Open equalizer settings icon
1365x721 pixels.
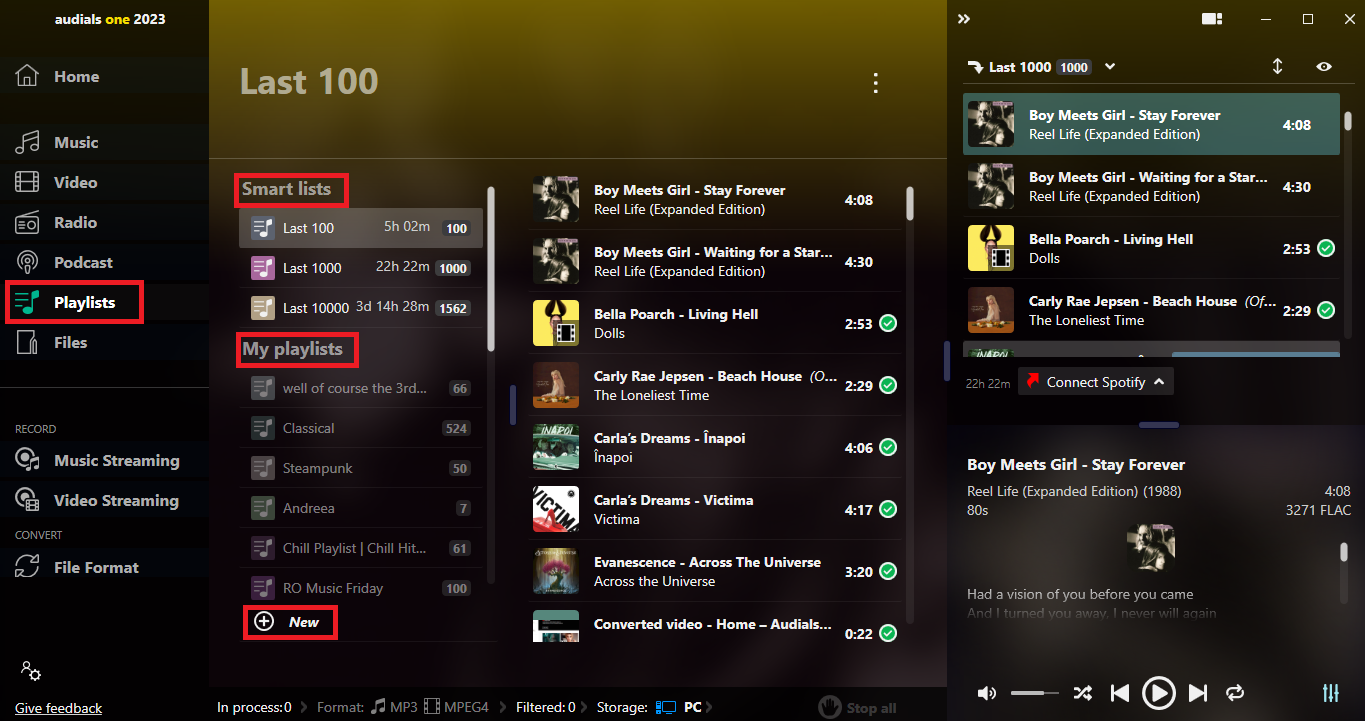pyautogui.click(x=1331, y=693)
